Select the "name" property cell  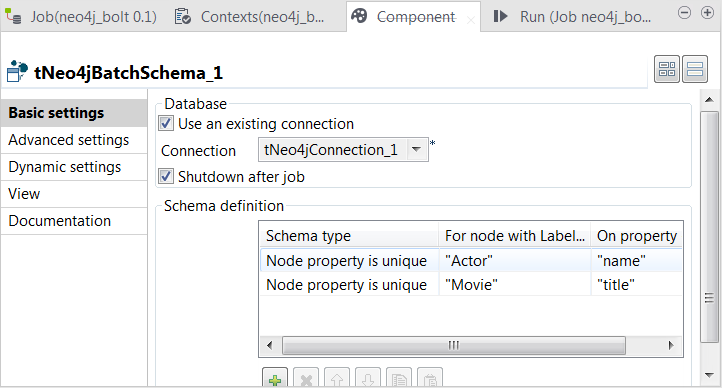coord(637,261)
